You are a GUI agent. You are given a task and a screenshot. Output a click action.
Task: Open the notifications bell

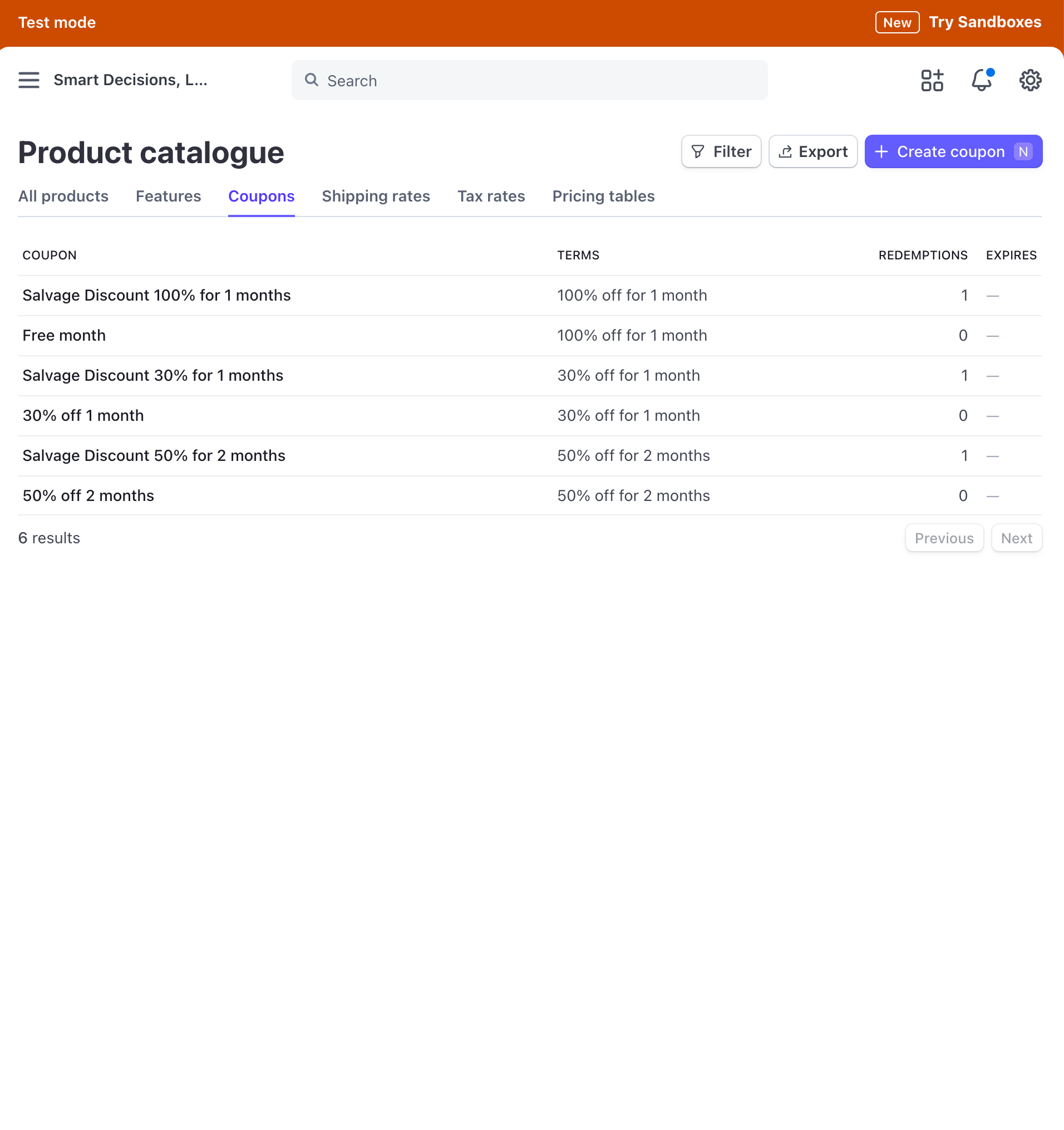point(981,80)
